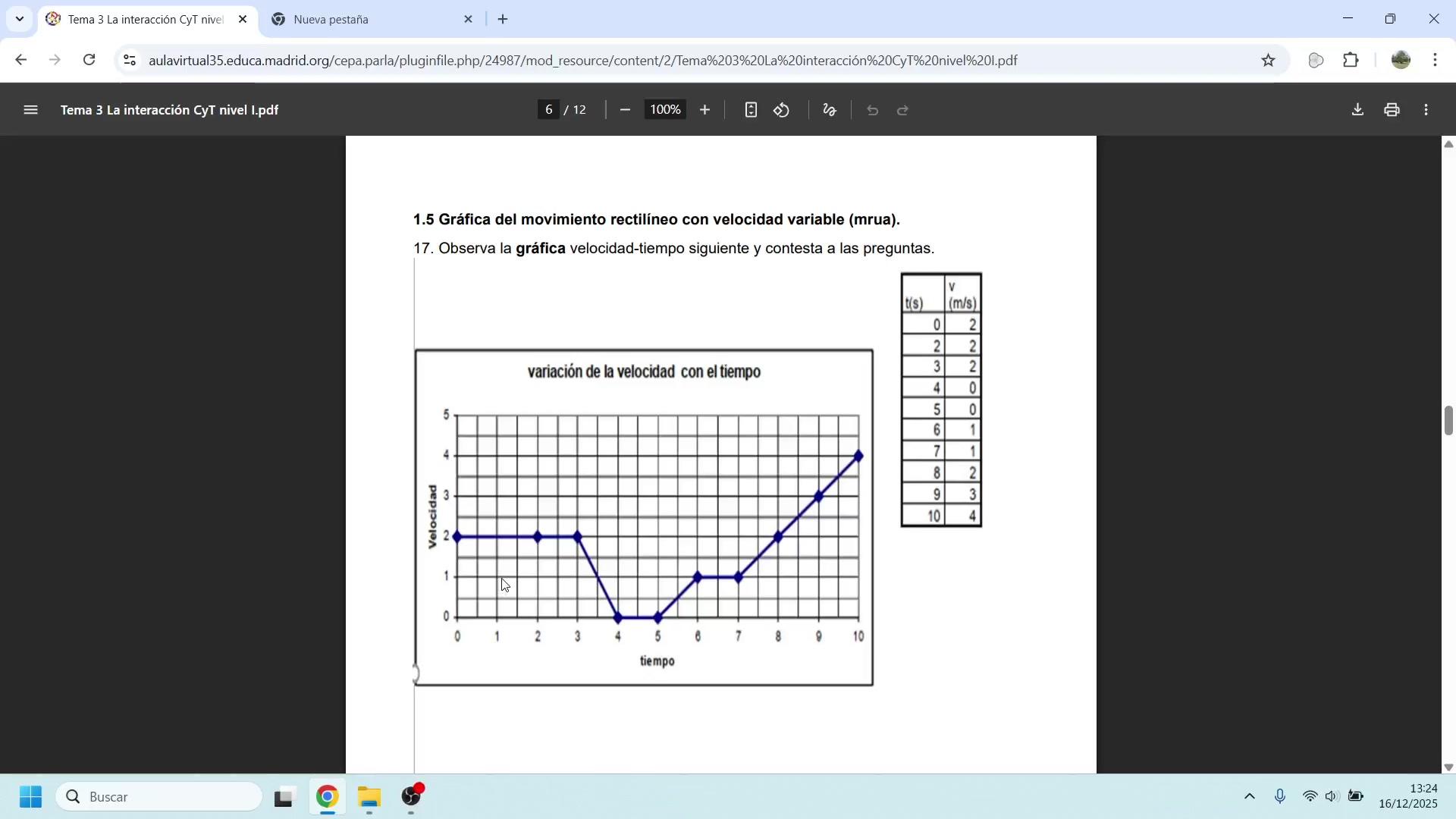The height and width of the screenshot is (819, 1456).
Task: Zoom in the PDF
Action: click(704, 110)
